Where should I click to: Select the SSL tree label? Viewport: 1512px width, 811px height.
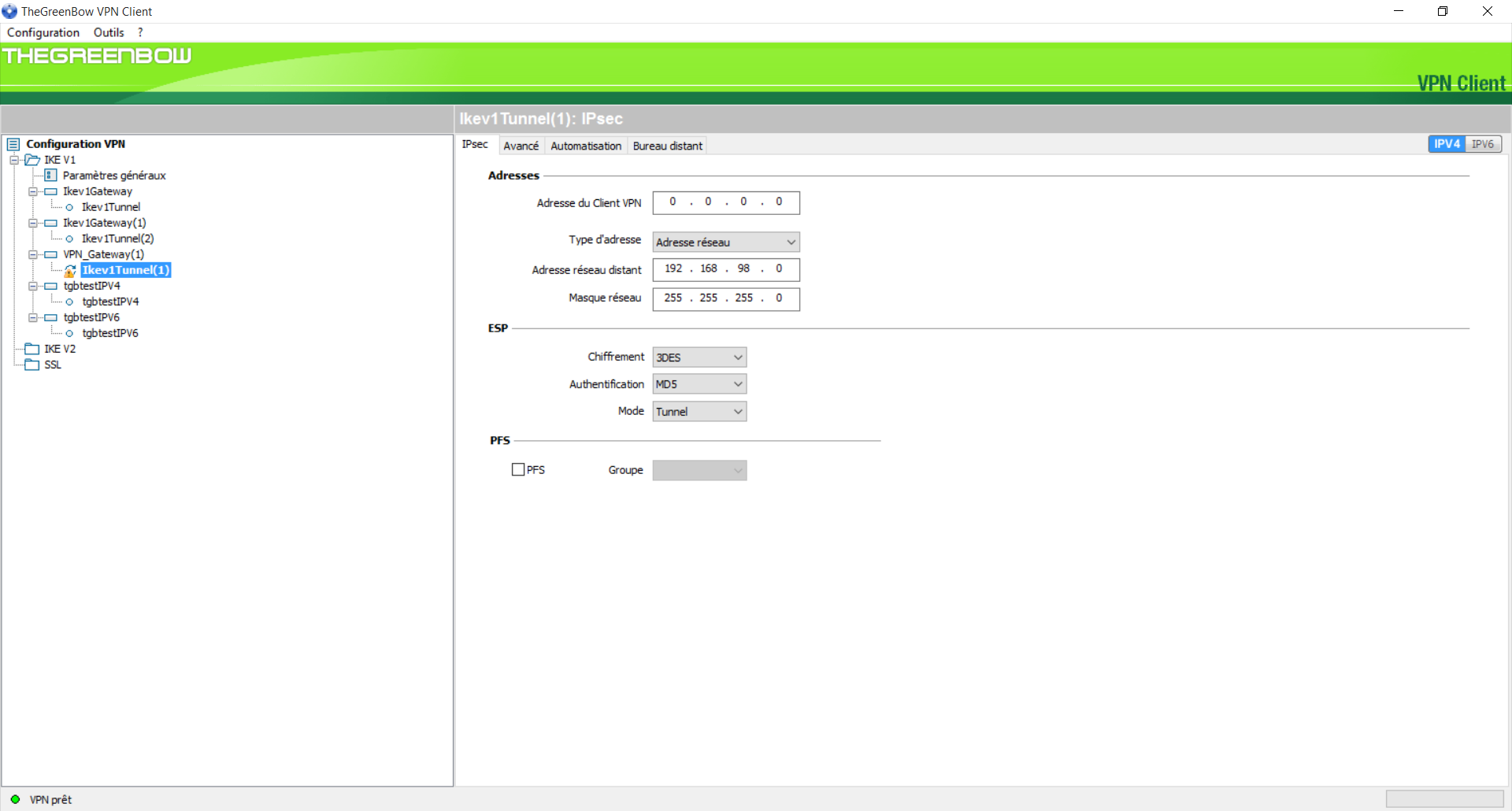[53, 365]
